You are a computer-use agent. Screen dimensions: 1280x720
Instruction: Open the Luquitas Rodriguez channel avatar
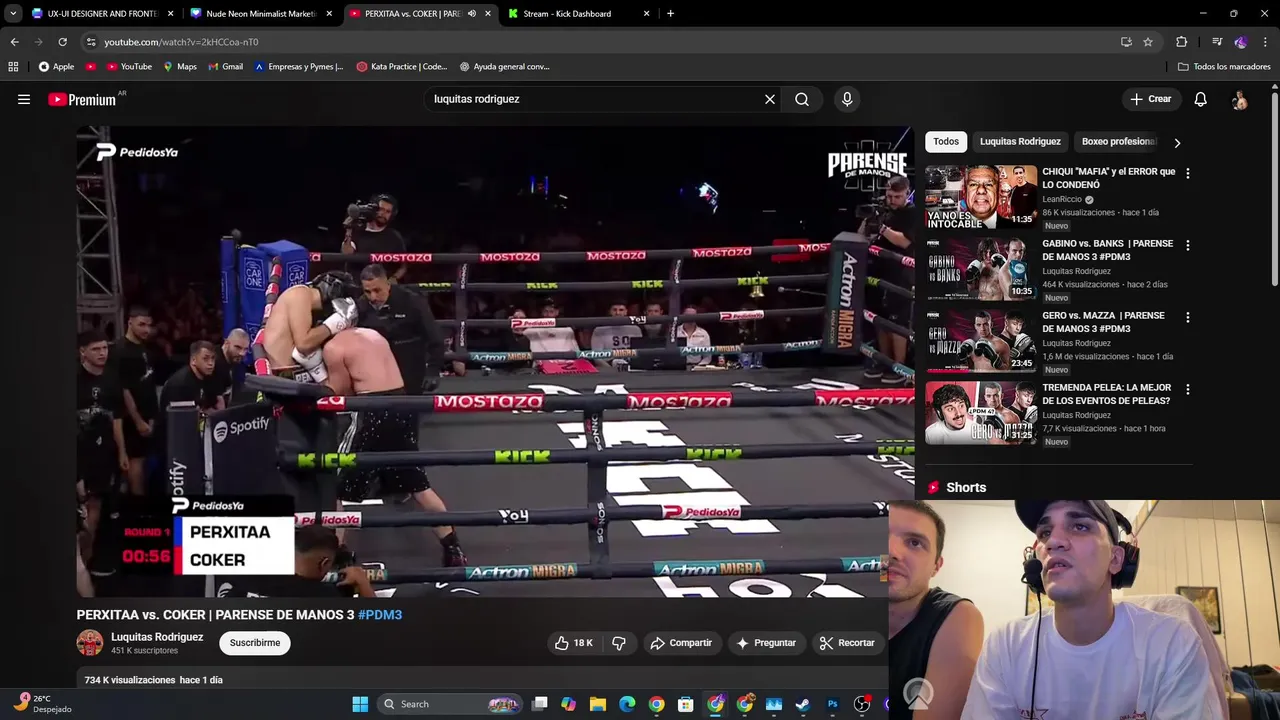pyautogui.click(x=90, y=643)
